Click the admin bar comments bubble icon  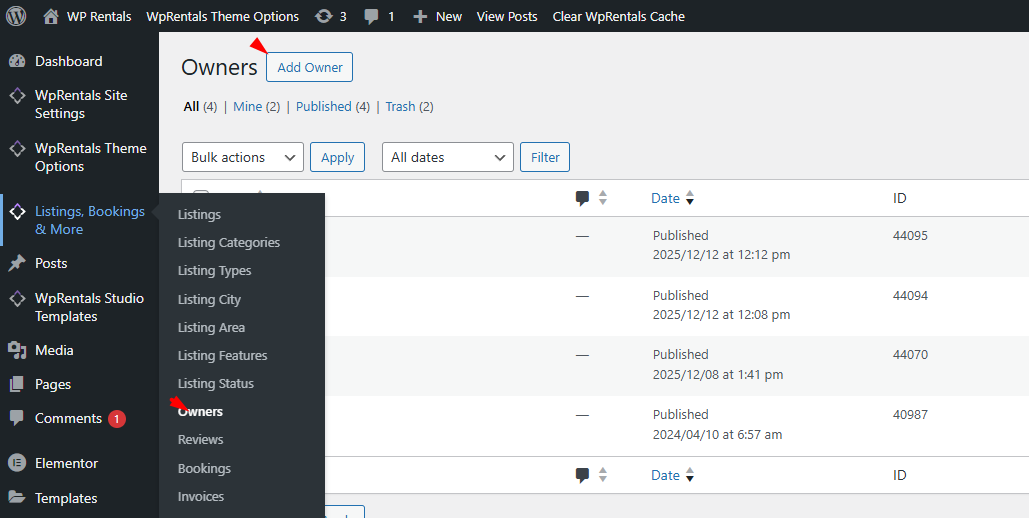(372, 17)
